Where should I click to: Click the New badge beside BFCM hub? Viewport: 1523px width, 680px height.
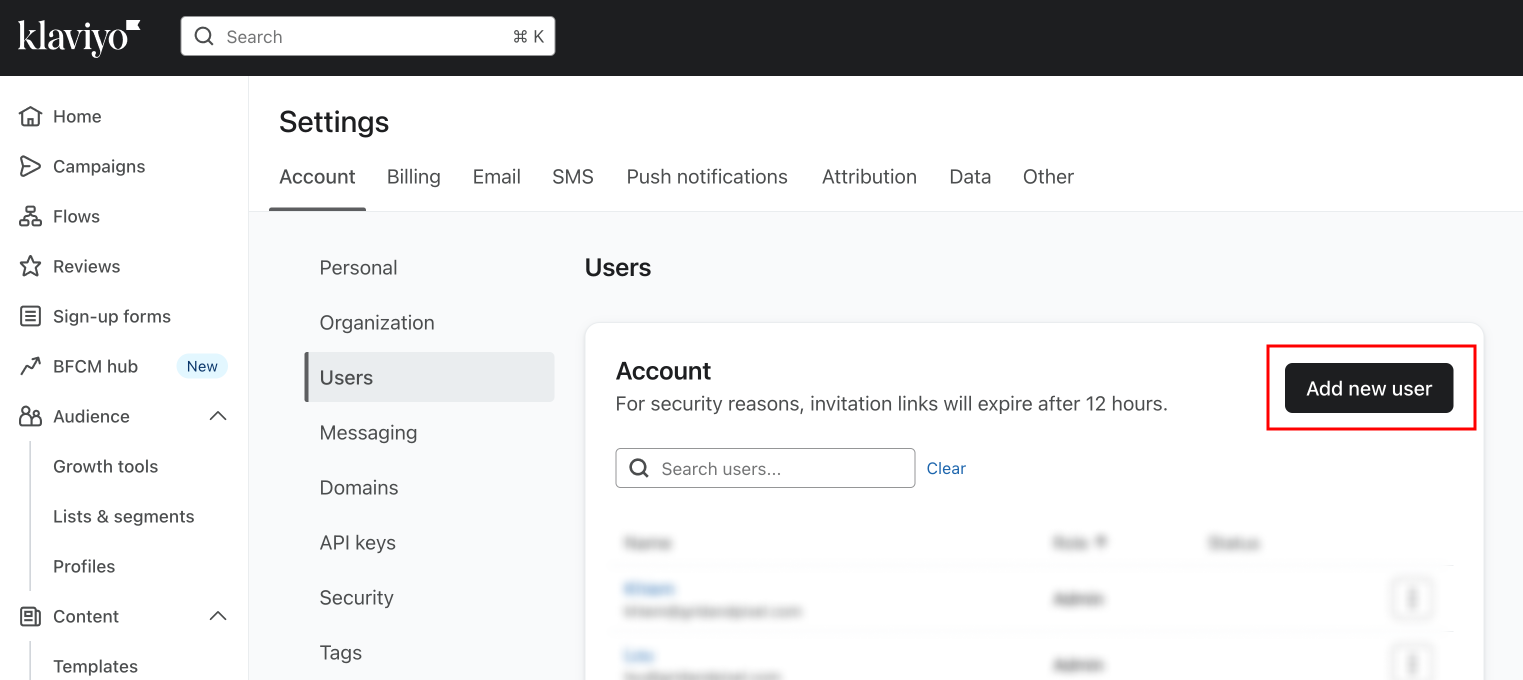pos(202,366)
